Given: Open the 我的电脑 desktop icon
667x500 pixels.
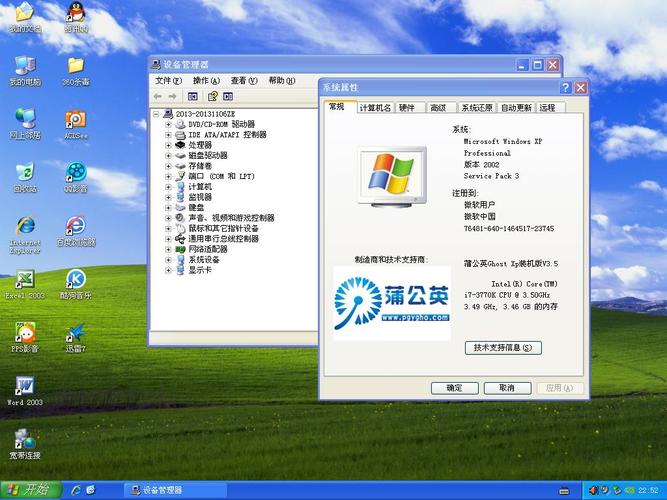Looking at the screenshot, I should (25, 71).
